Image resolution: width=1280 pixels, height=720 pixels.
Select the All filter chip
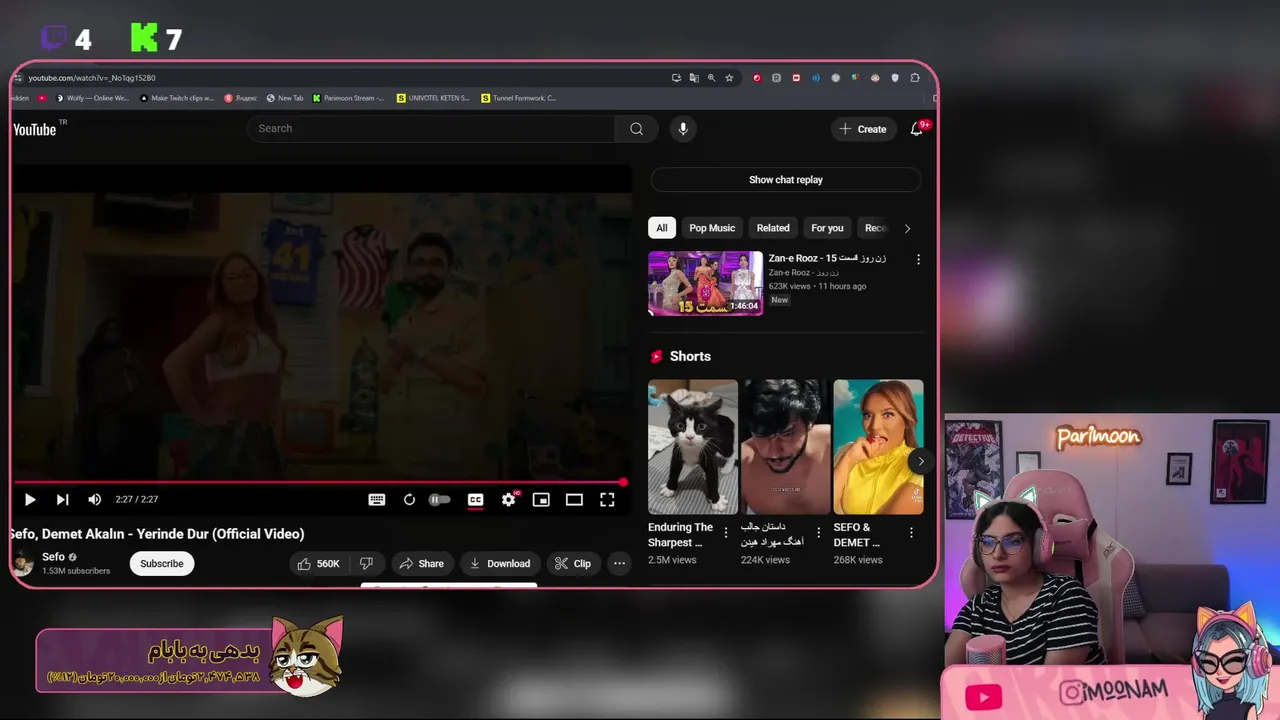[661, 228]
